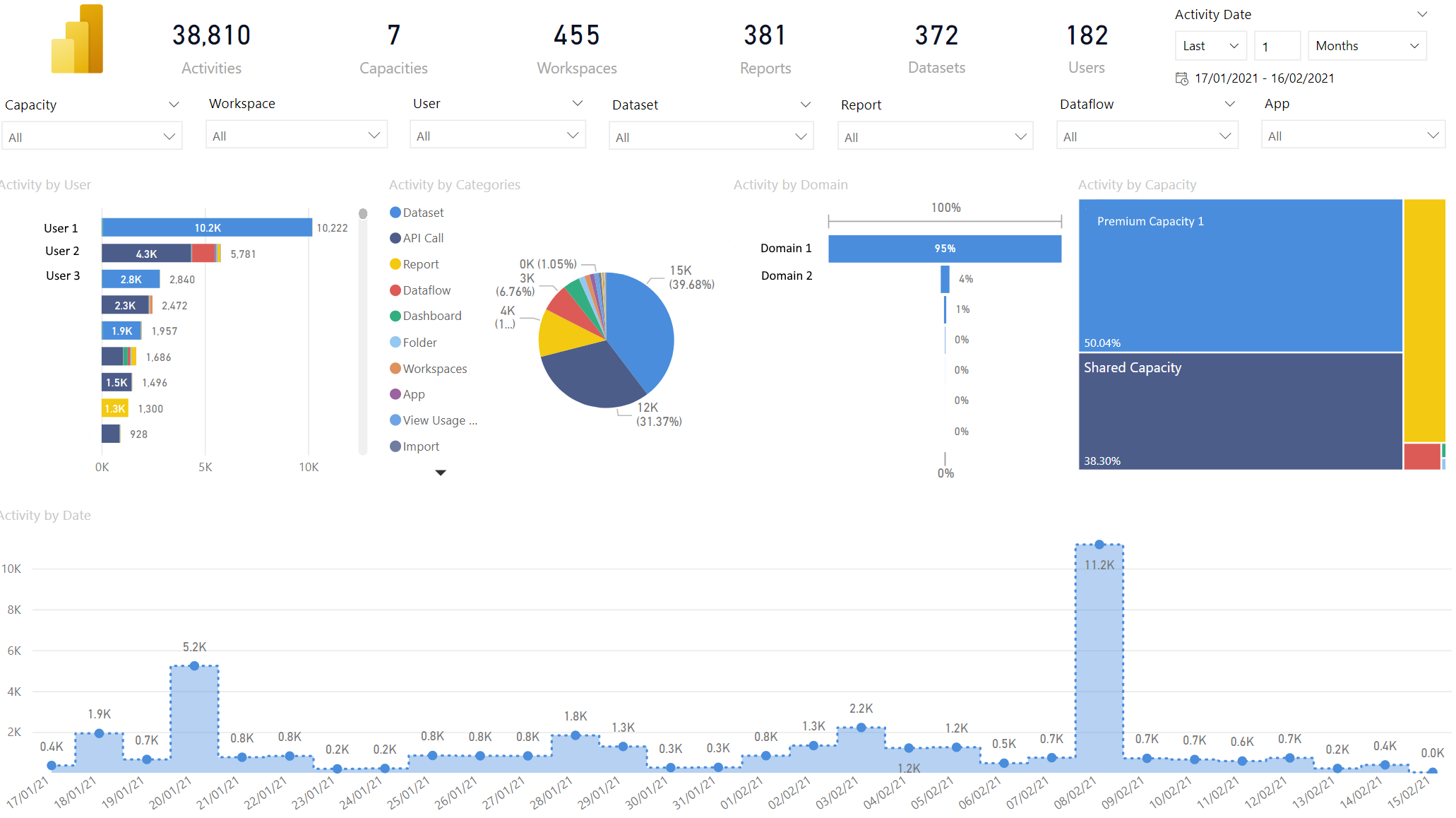
Task: Select the Premium Capacity 1 treemap tile
Action: (1240, 275)
